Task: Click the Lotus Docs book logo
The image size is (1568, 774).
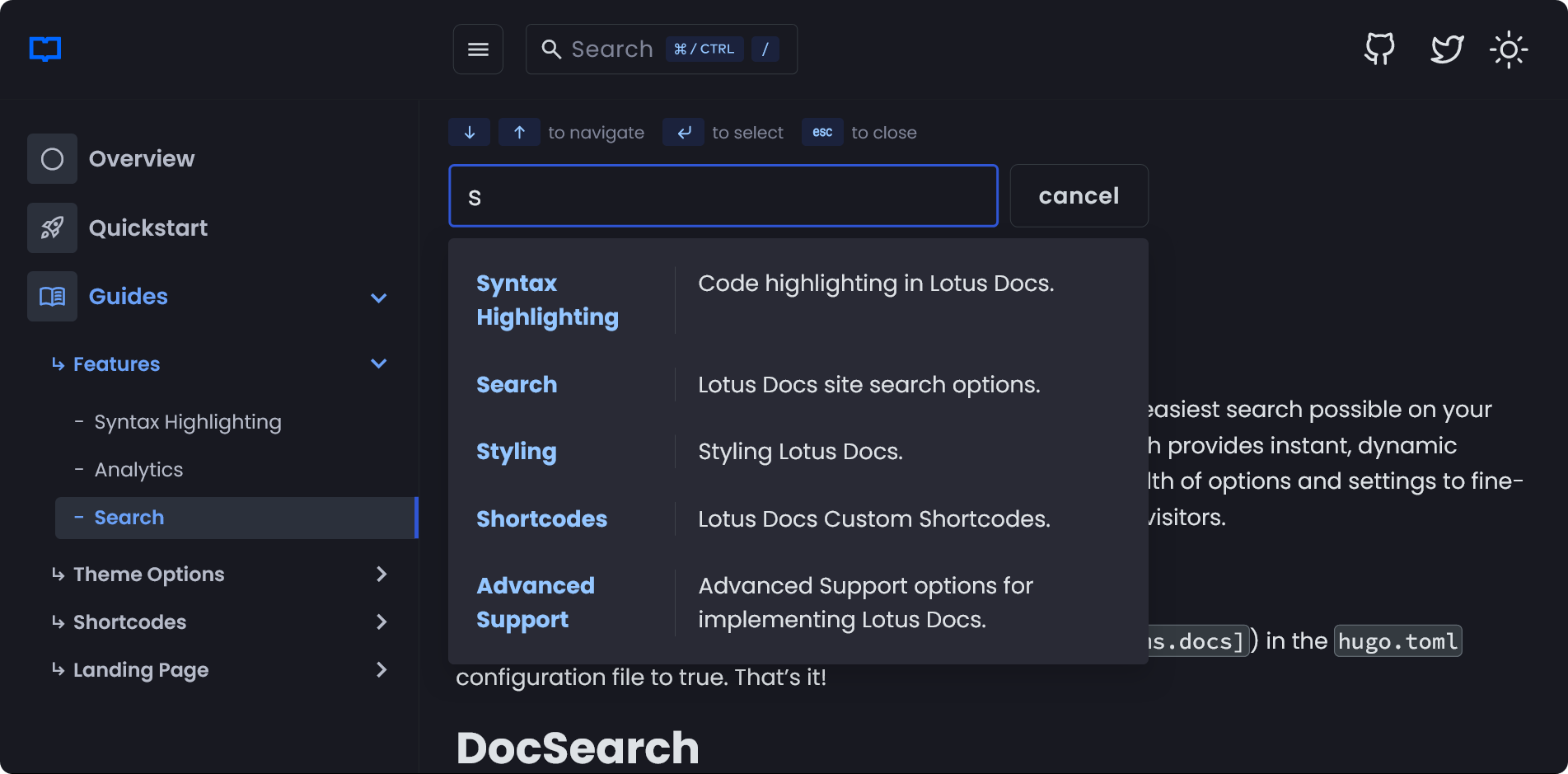Action: click(x=44, y=49)
